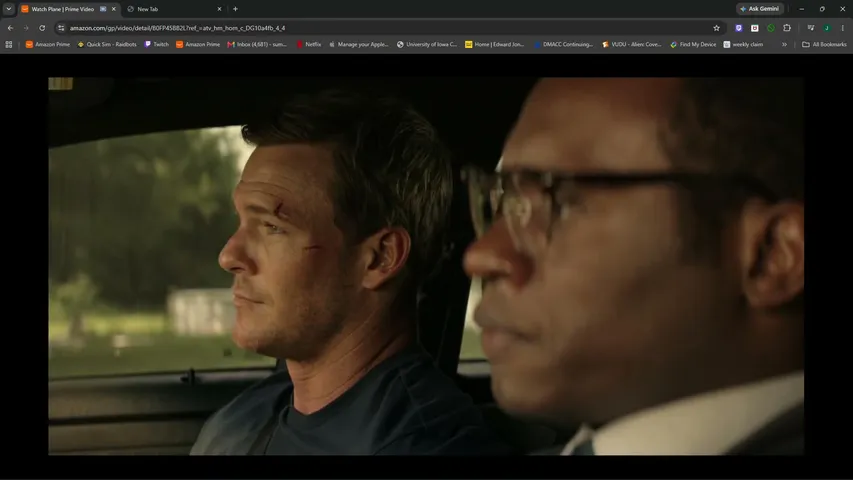The image size is (853, 480).
Task: Open a new browser tab with plus button
Action: point(235,9)
